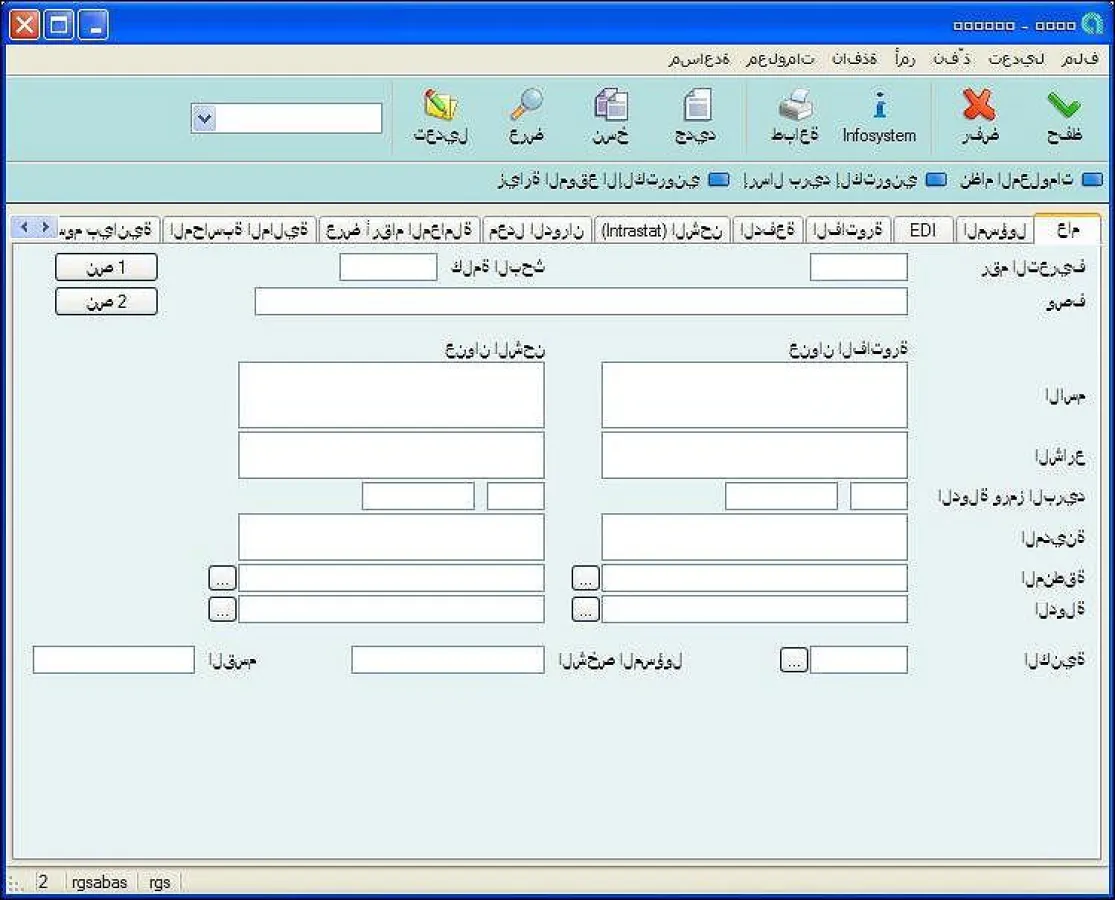Screen dimensions: 1115x900
Task: Click the magnifying glass View icon
Action: [x=526, y=107]
